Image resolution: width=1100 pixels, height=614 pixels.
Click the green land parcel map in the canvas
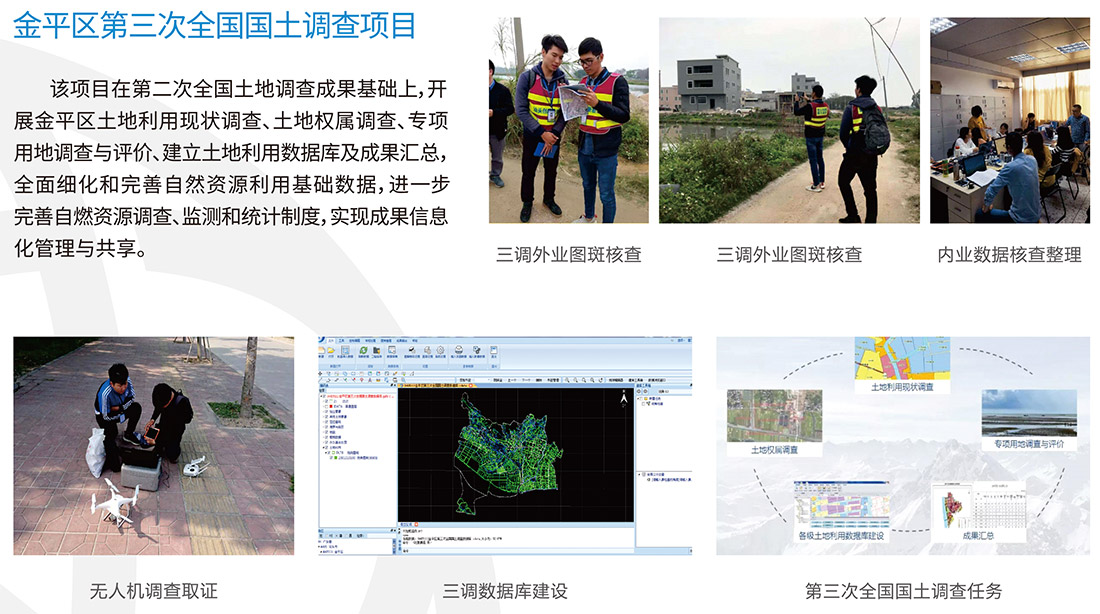[507, 452]
